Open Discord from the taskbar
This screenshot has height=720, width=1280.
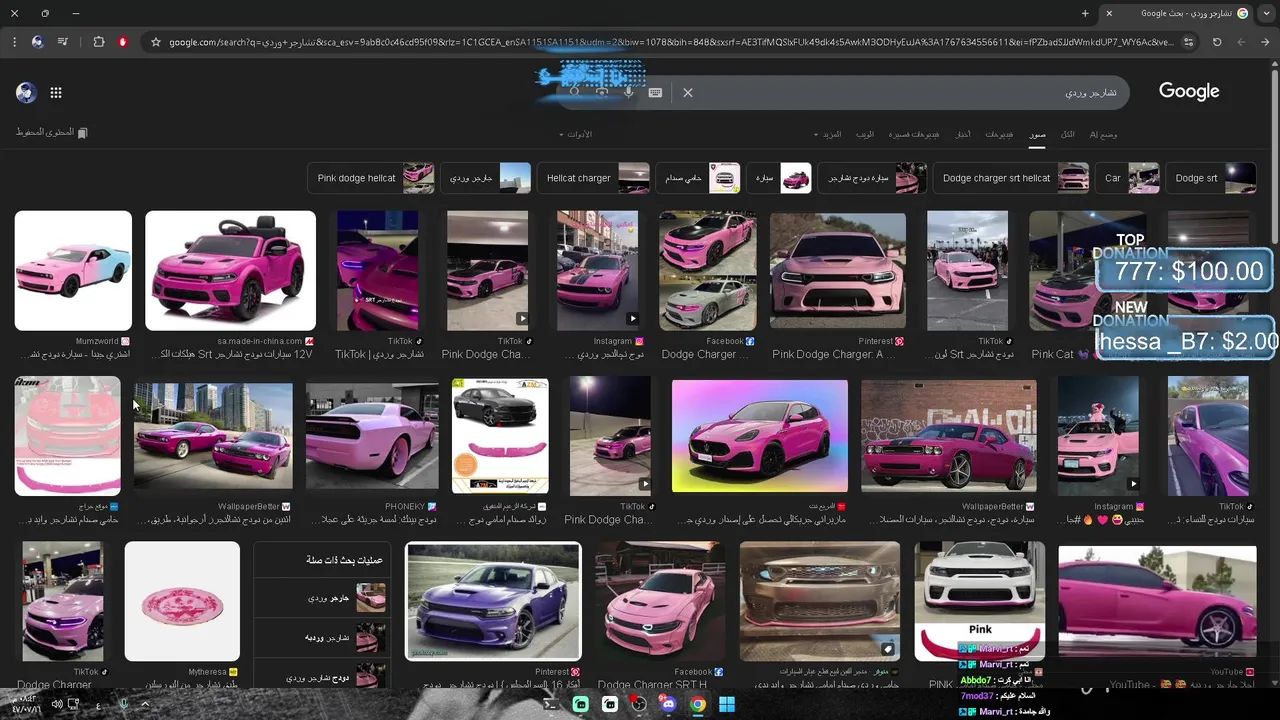point(668,704)
